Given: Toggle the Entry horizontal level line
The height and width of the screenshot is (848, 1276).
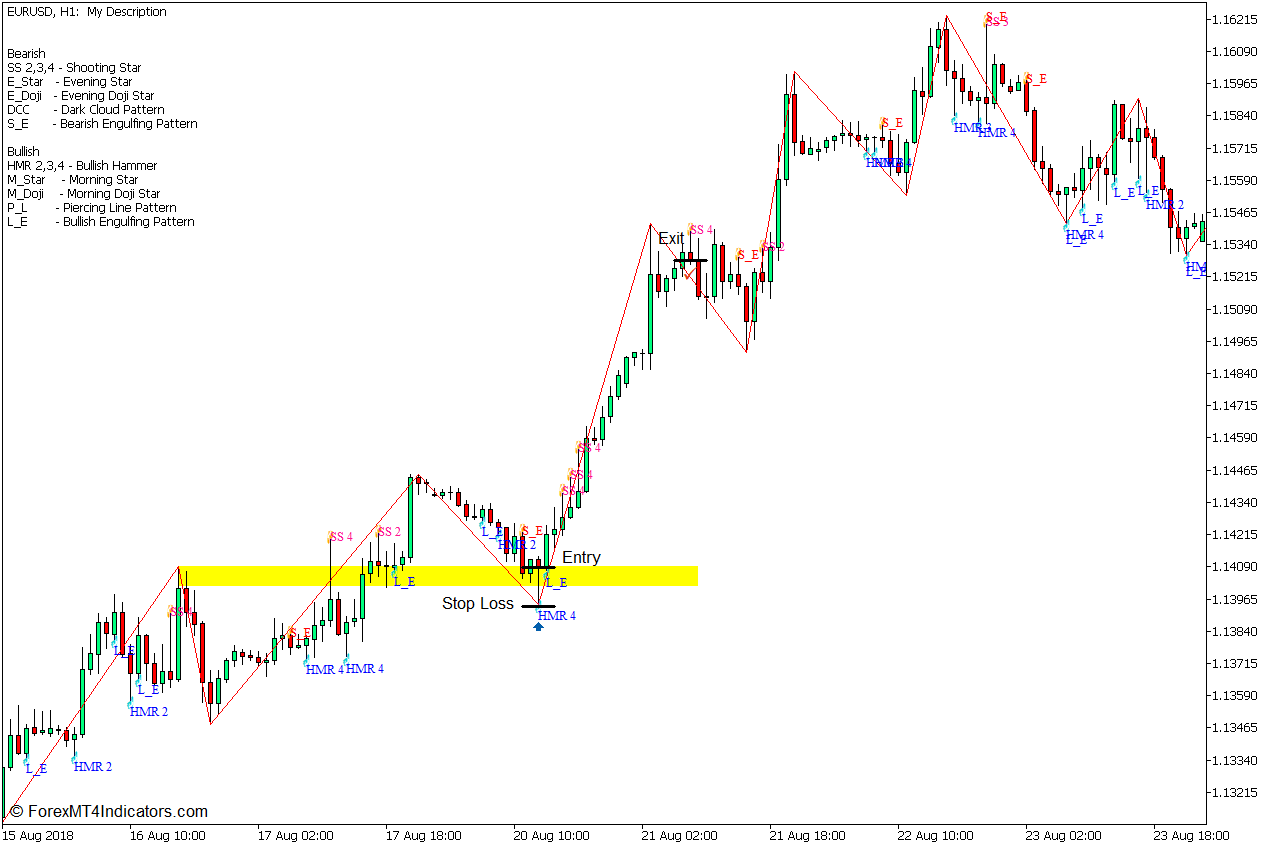Looking at the screenshot, I should click(x=540, y=567).
